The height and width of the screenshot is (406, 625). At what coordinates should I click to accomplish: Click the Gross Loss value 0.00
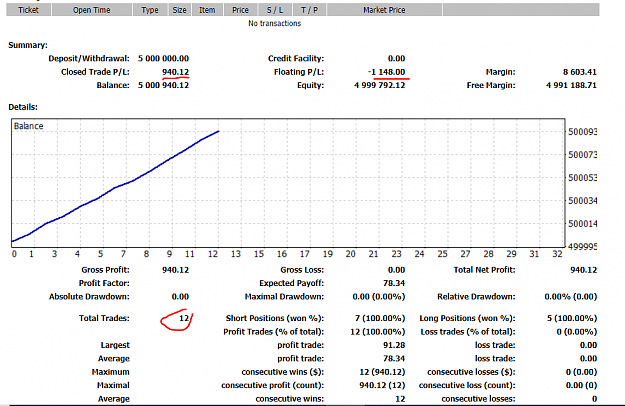396,270
